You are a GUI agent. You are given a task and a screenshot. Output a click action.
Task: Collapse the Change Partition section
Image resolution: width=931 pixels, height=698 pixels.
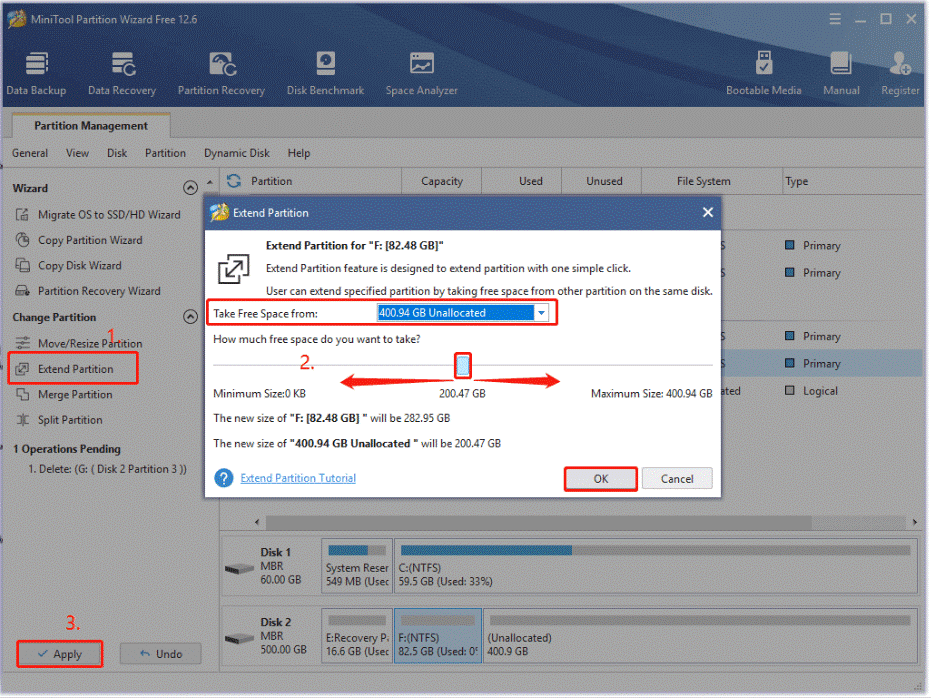190,317
